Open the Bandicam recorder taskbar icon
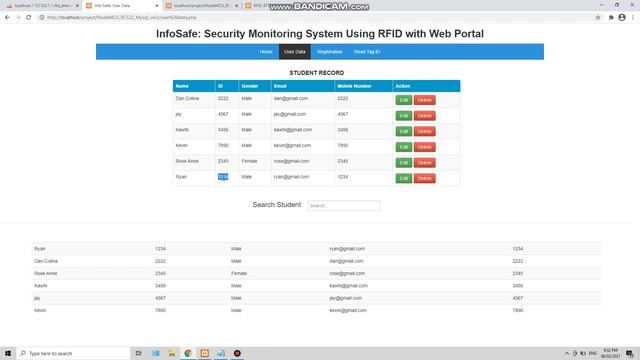 [x=237, y=353]
